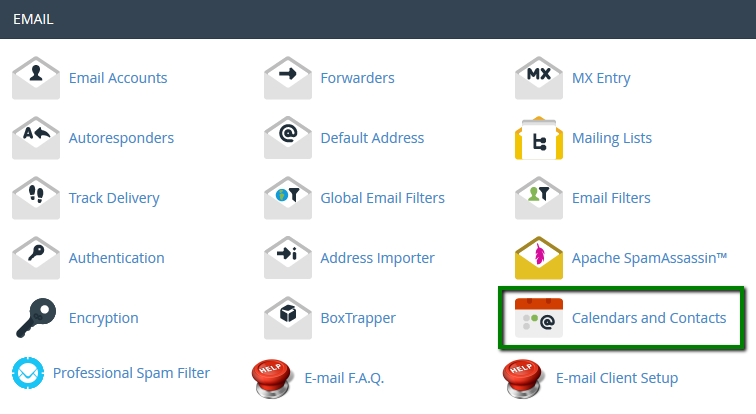Click the Apache SpamAssassin feather icon

click(x=539, y=258)
